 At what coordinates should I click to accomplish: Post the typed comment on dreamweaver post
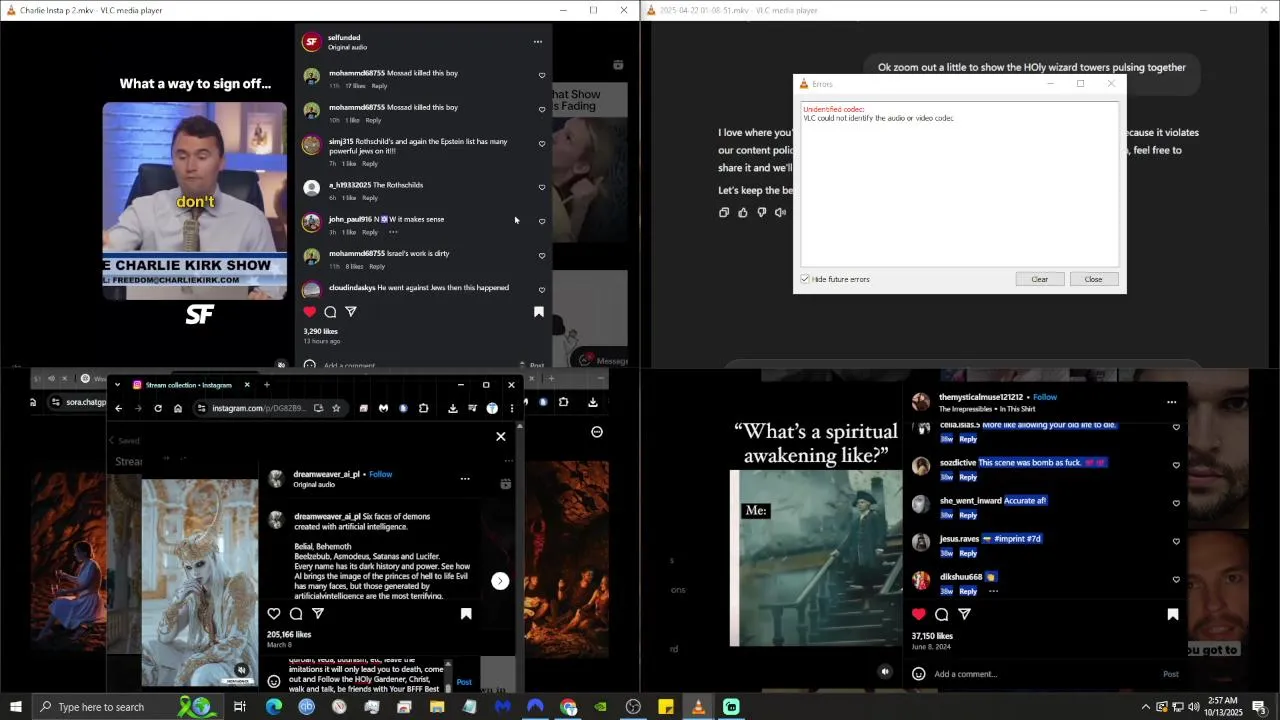[464, 682]
